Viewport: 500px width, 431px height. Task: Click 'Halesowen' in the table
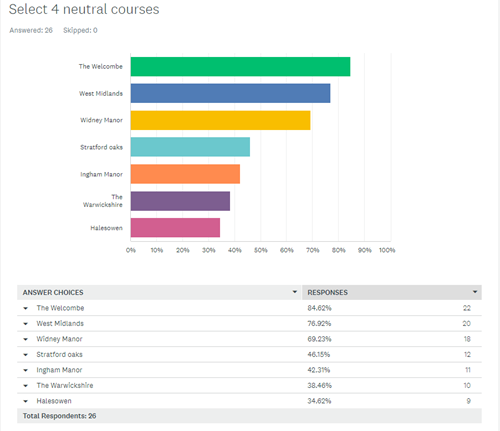[x=54, y=401]
